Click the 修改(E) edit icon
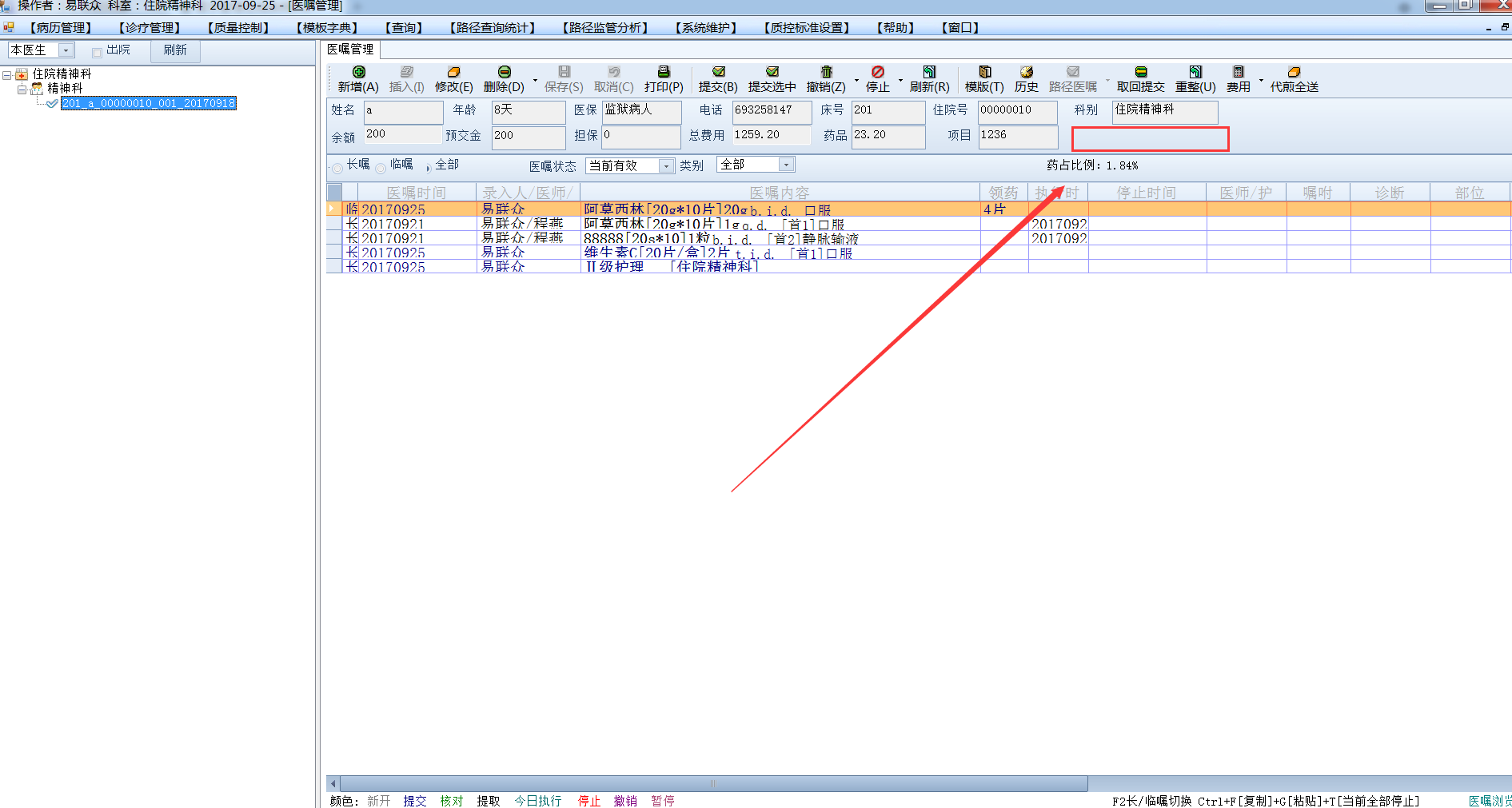 pos(453,72)
